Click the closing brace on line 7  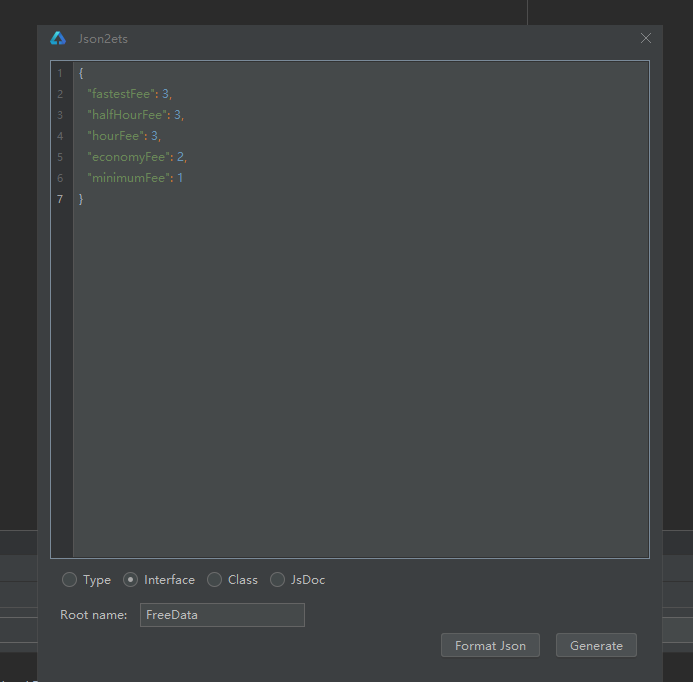[81, 199]
